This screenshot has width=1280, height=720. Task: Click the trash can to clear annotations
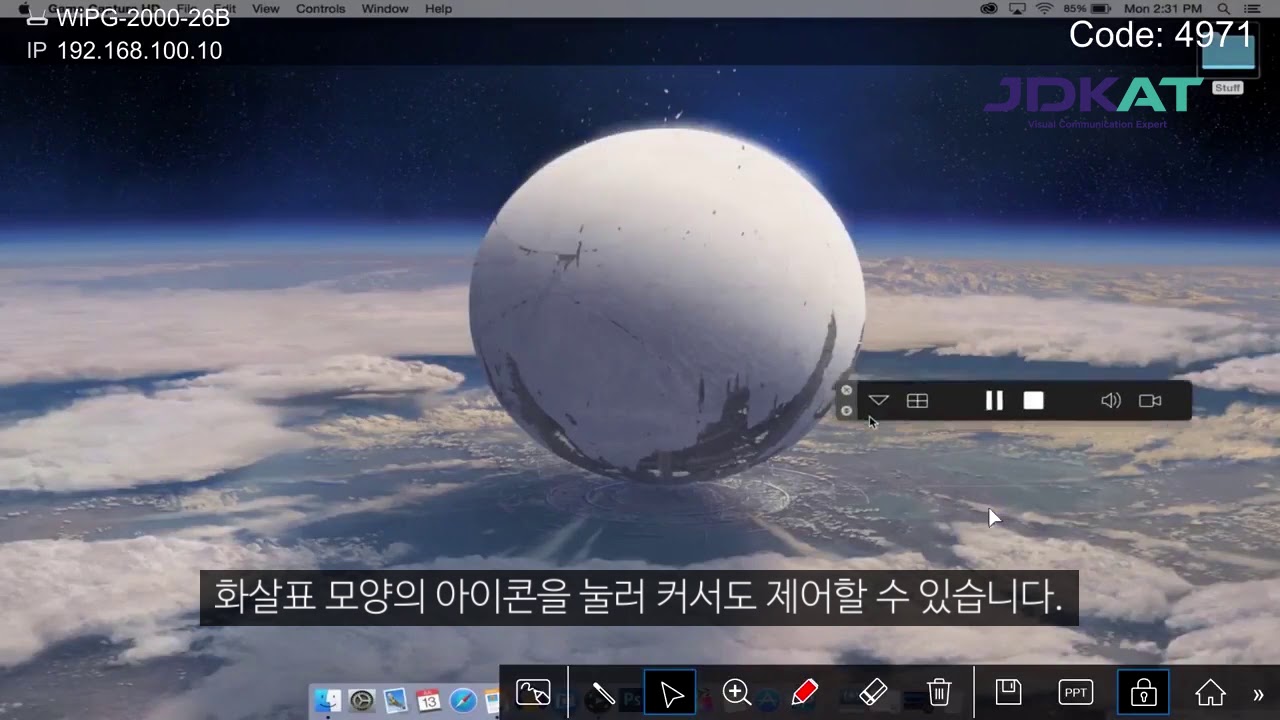938,692
